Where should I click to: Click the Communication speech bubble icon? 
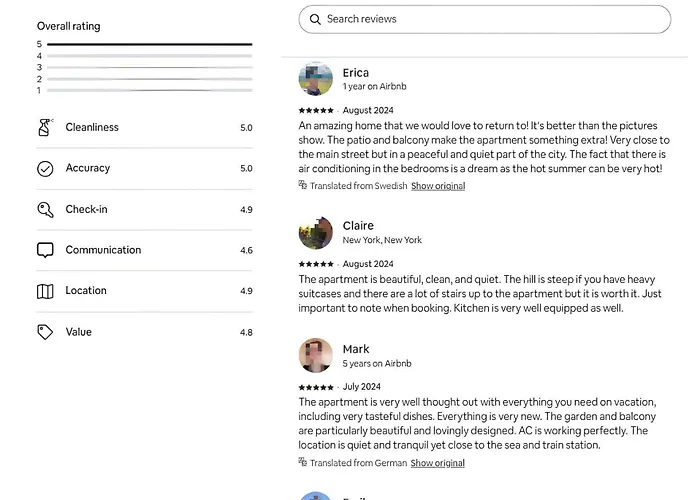[x=45, y=250]
